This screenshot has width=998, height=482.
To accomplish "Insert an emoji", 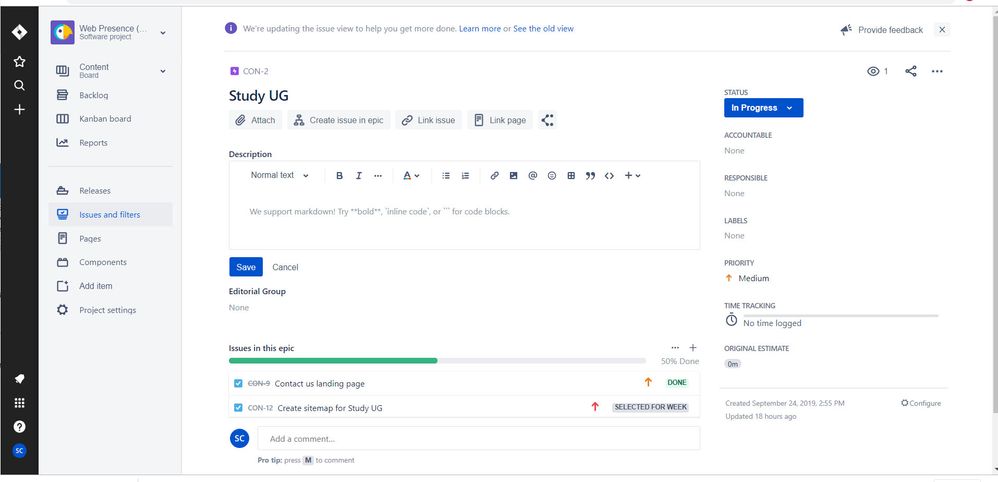I will point(552,176).
